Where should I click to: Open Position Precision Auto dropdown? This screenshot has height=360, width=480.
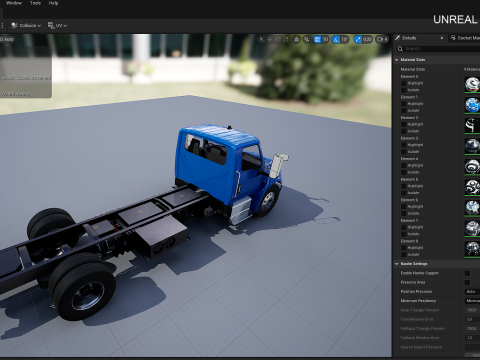pyautogui.click(x=472, y=291)
